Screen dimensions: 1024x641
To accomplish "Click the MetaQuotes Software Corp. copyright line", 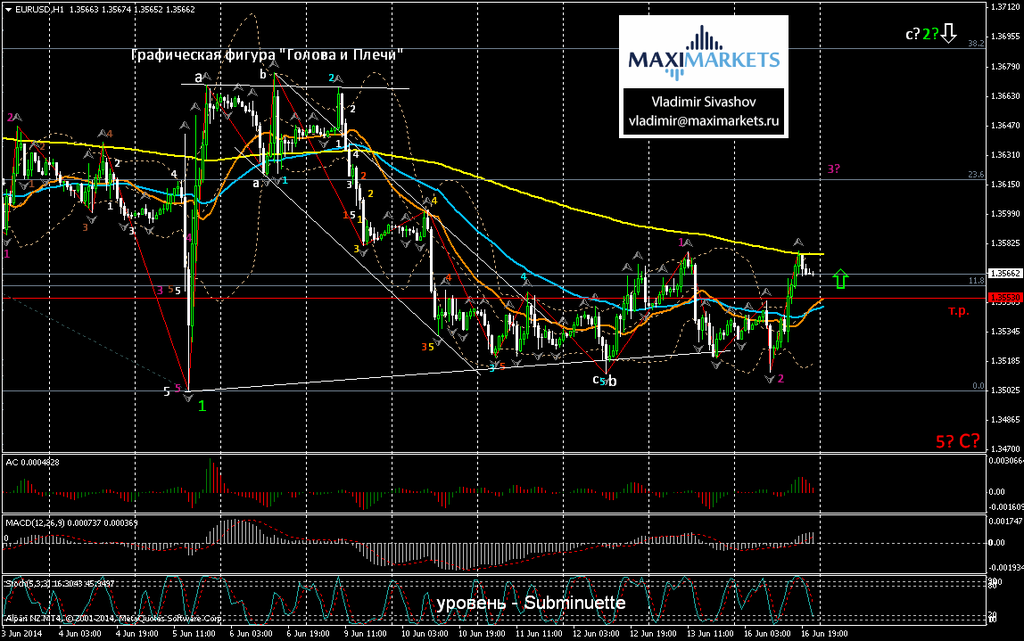I will coord(113,618).
